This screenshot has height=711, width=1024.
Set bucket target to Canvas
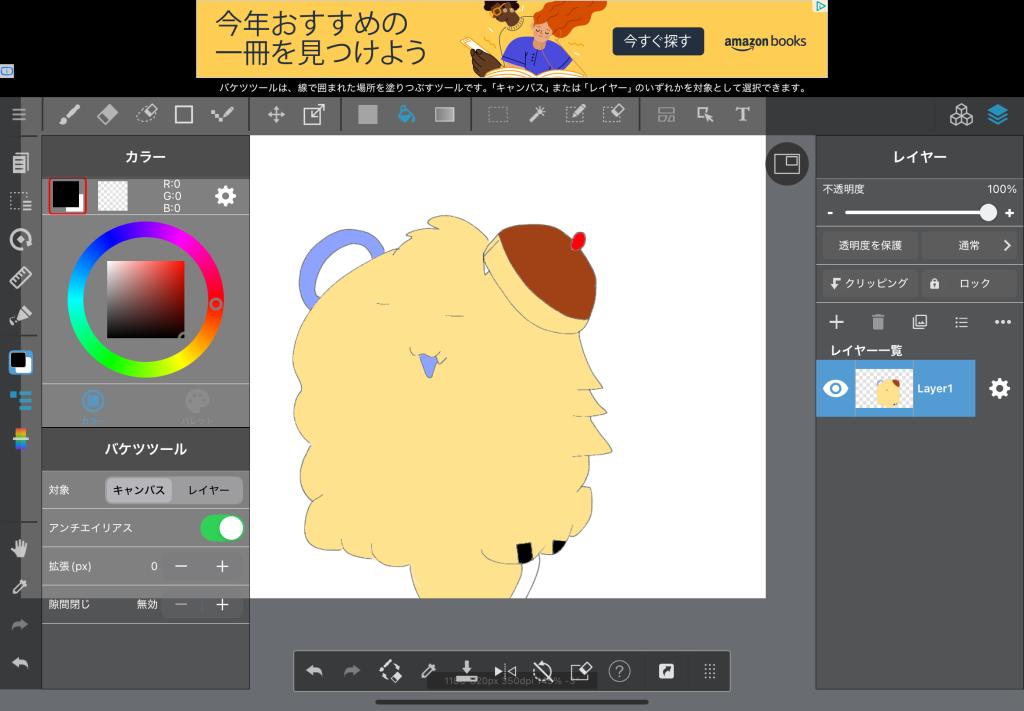[x=139, y=490]
